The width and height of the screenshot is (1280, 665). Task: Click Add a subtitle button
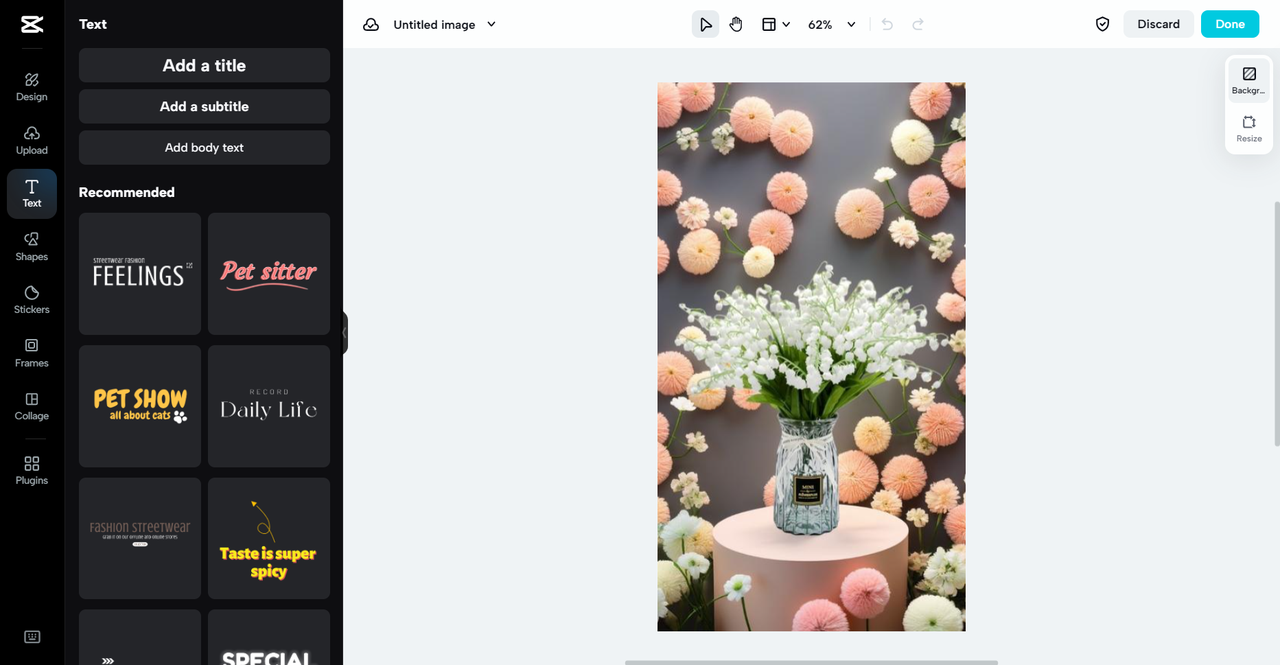coord(204,106)
